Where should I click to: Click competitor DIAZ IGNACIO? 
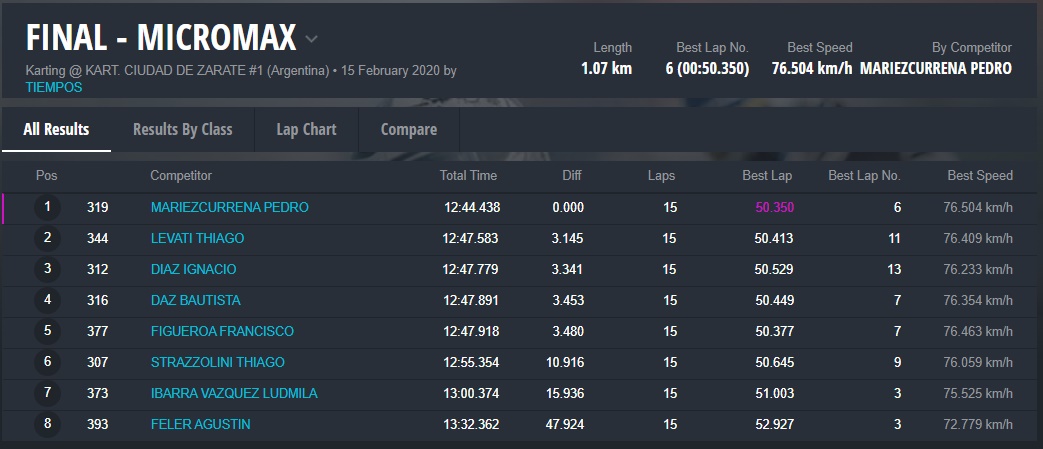pyautogui.click(x=193, y=270)
